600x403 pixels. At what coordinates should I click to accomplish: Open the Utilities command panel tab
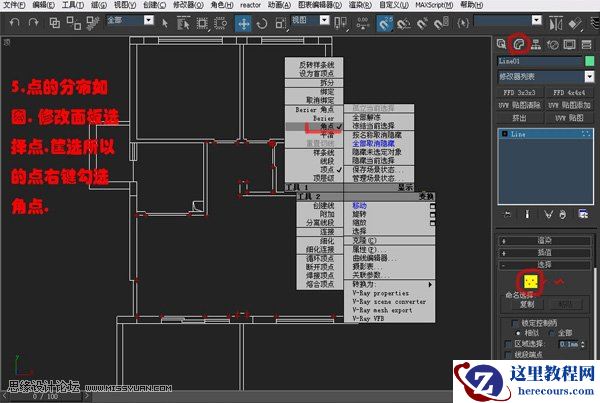point(587,45)
